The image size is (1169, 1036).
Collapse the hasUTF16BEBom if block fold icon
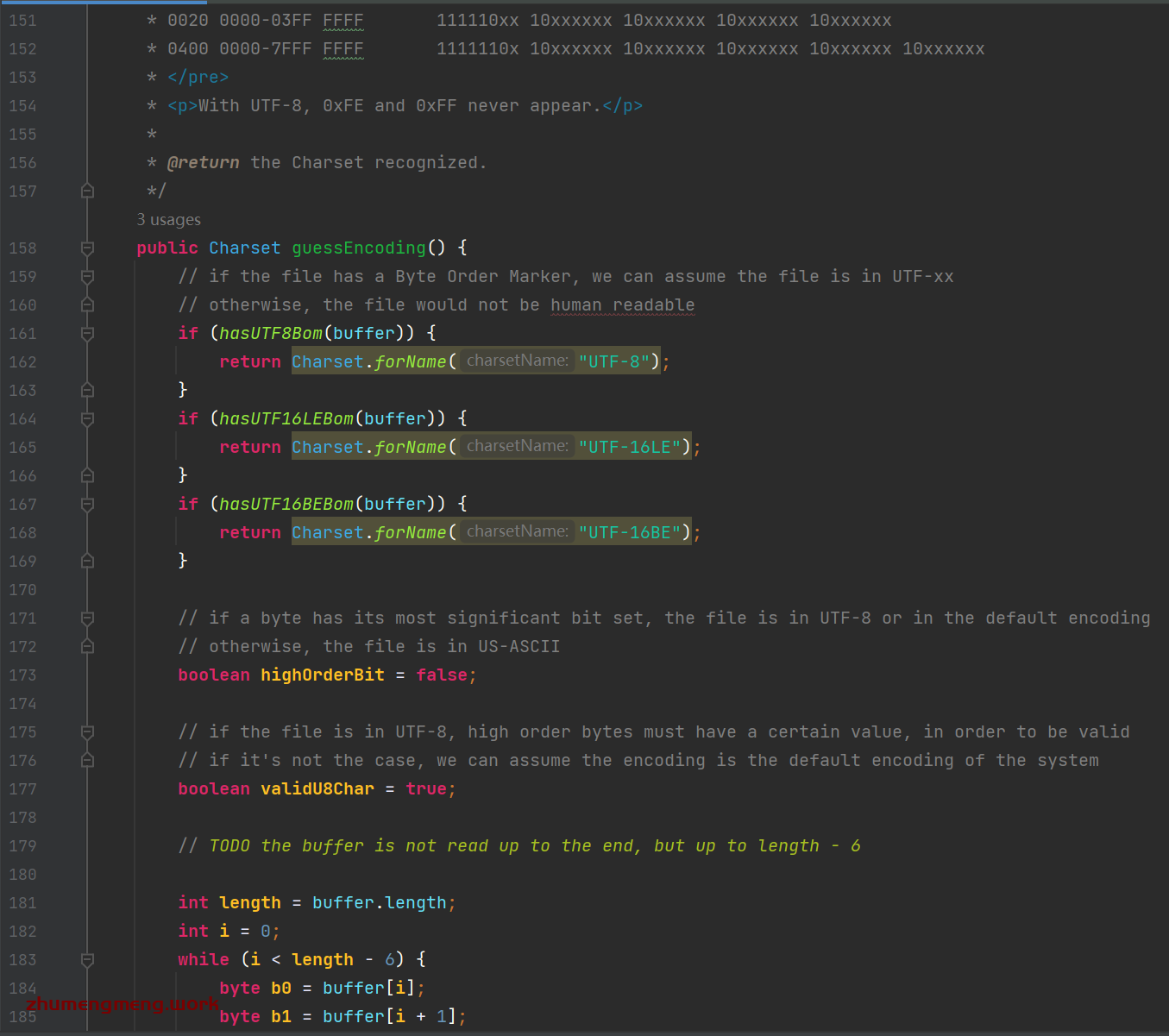pyautogui.click(x=86, y=504)
